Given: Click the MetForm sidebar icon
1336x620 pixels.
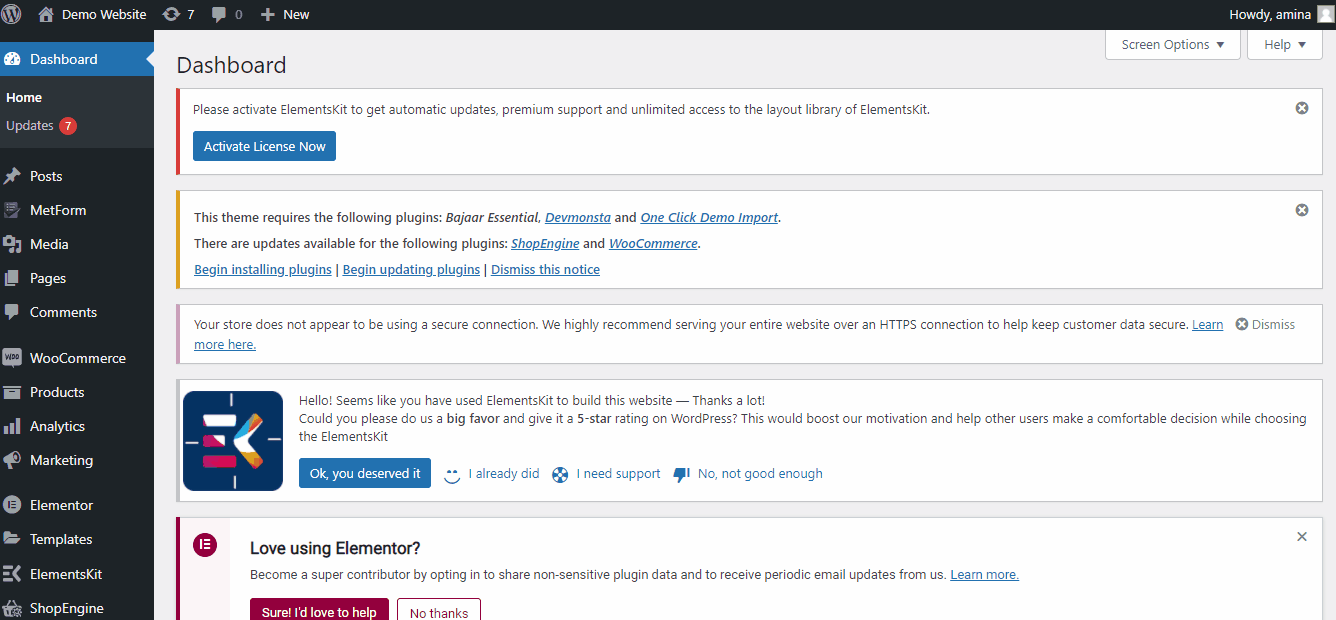Looking at the screenshot, I should pos(12,210).
